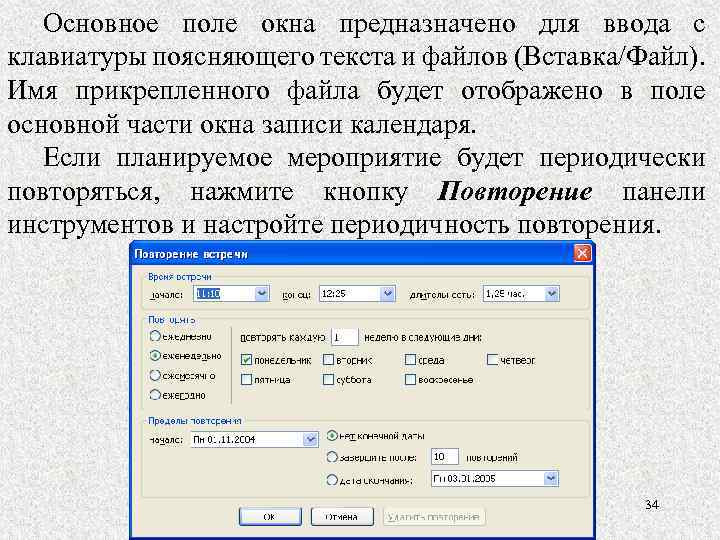This screenshot has width=720, height=540.
Task: Click the Время встречи group label
Action: pos(180,277)
